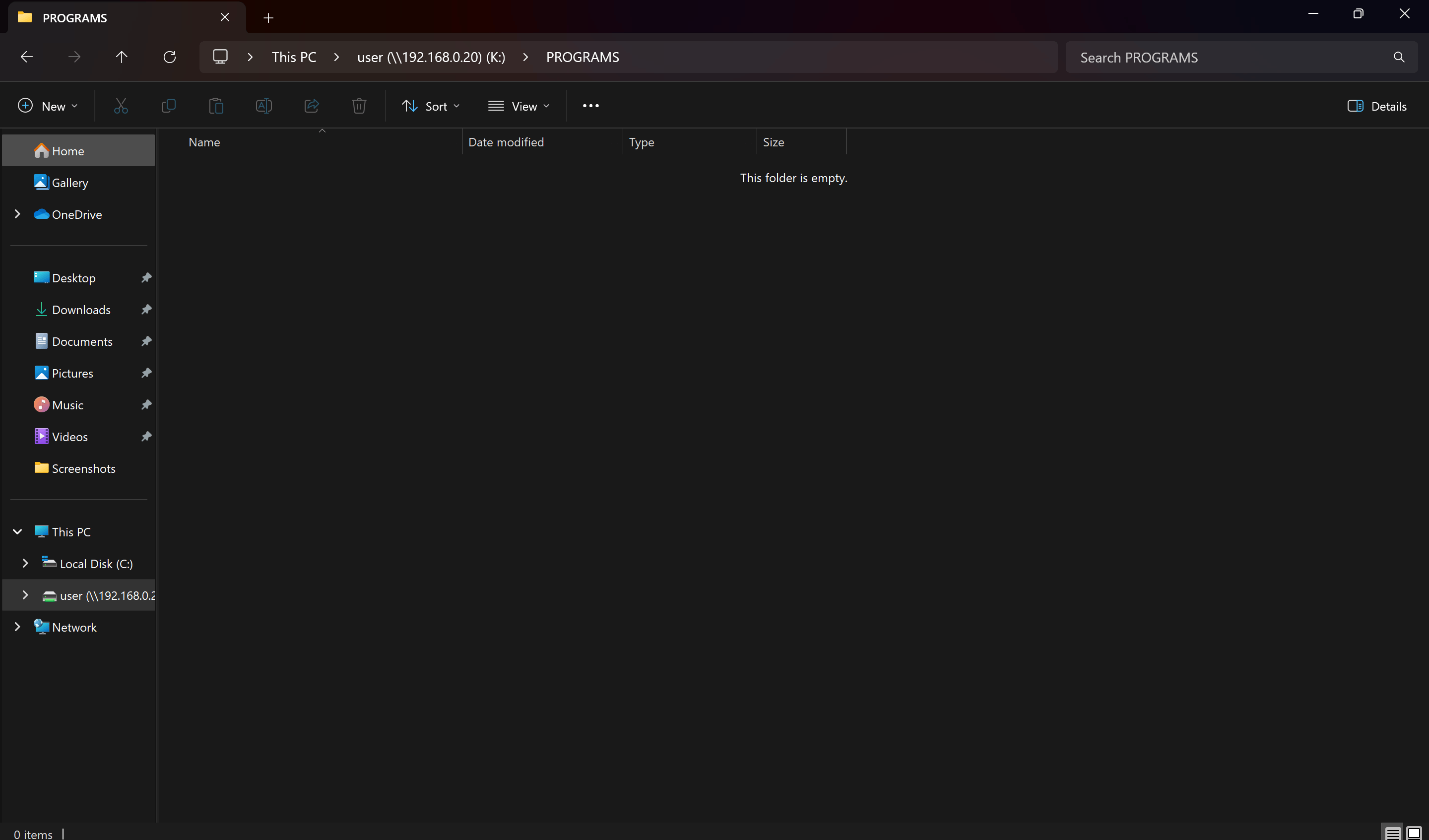
Task: Go up one folder level
Action: [122, 57]
